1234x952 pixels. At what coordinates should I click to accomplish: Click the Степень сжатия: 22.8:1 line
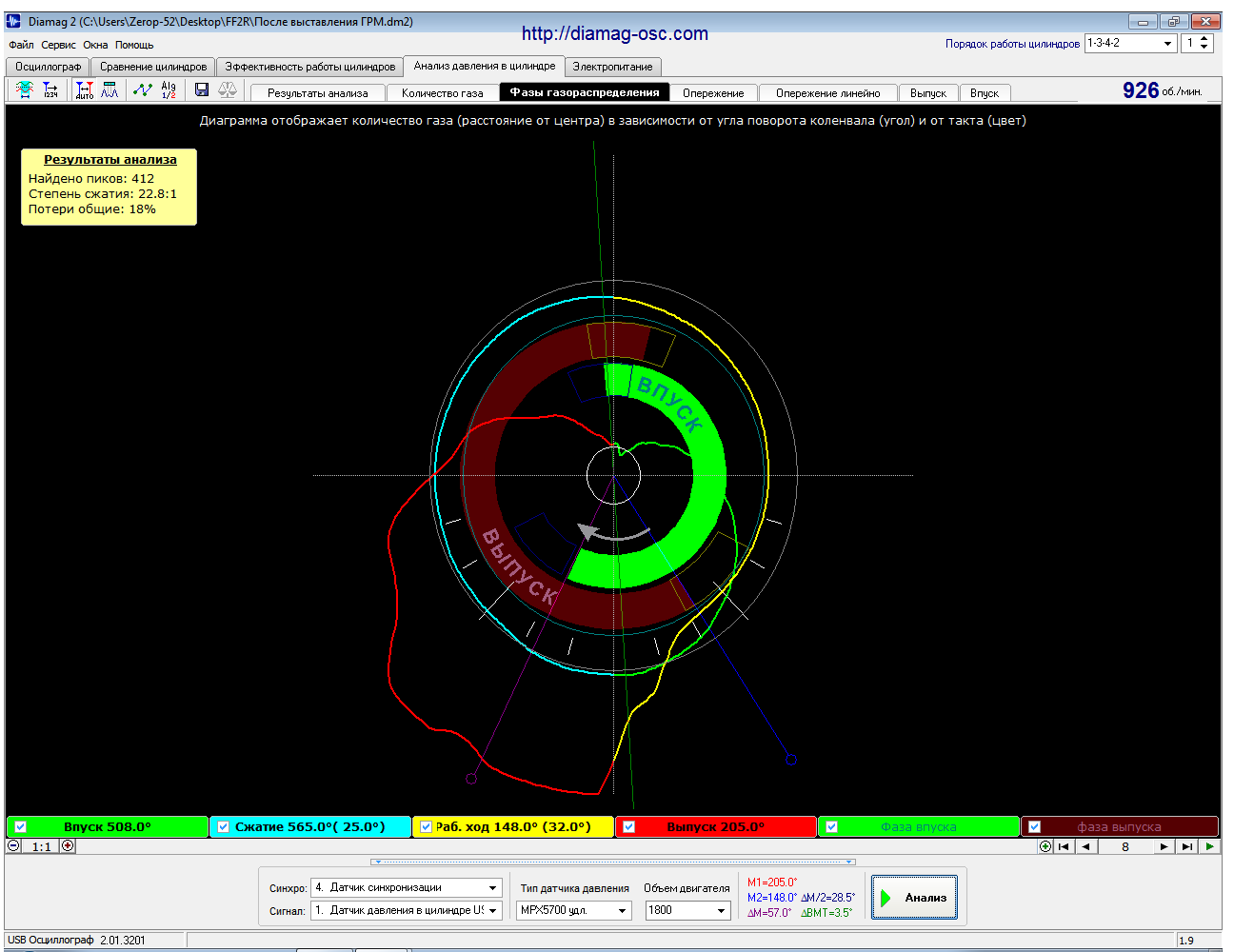point(103,193)
